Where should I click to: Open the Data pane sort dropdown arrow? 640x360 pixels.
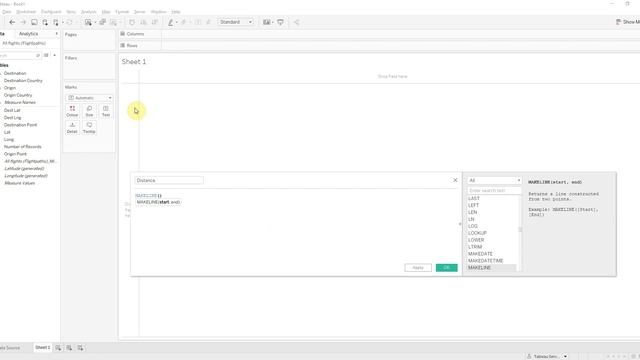55,55
